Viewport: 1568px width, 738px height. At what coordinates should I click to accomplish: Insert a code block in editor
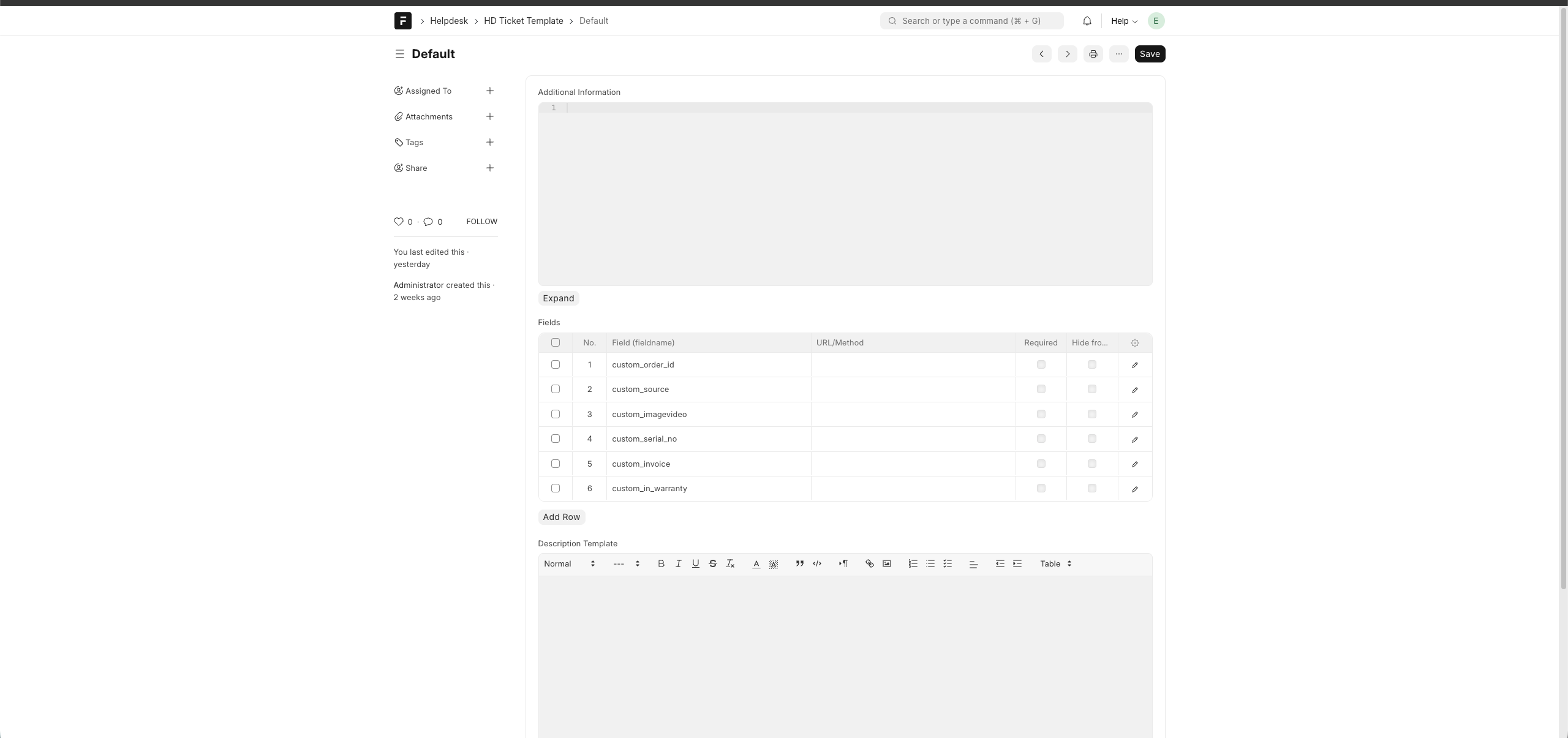click(817, 563)
